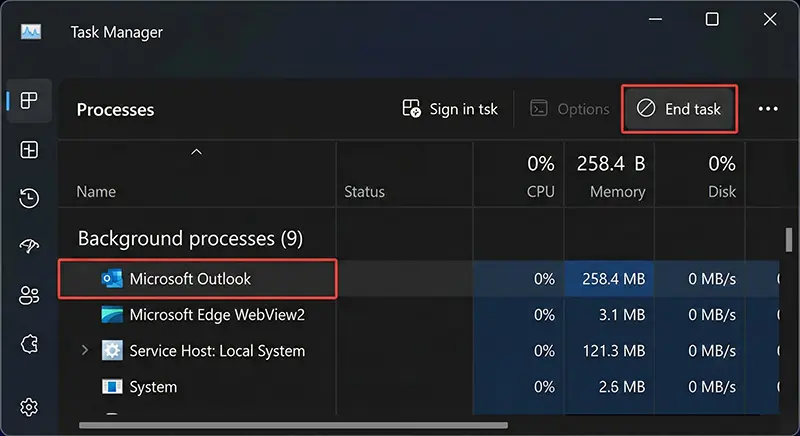This screenshot has height=436, width=800.
Task: Click the Task Manager app icon
Action: 31,32
